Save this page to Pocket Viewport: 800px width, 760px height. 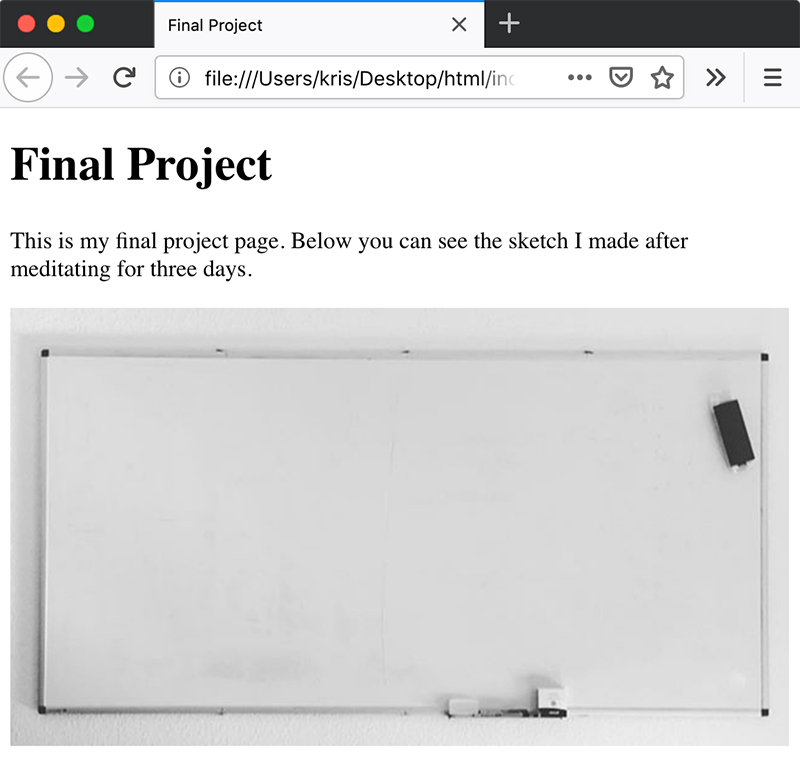(620, 77)
